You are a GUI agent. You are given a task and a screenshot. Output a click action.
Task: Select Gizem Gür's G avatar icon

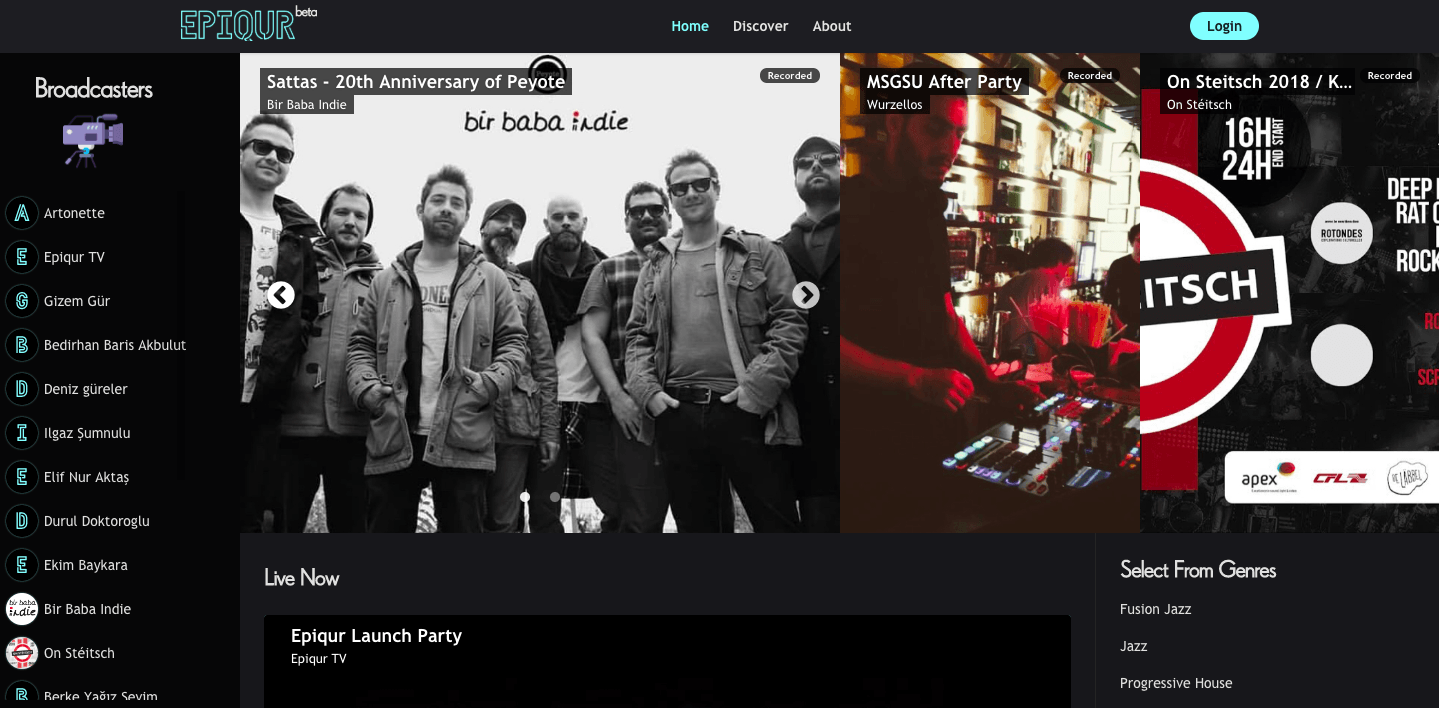21,301
